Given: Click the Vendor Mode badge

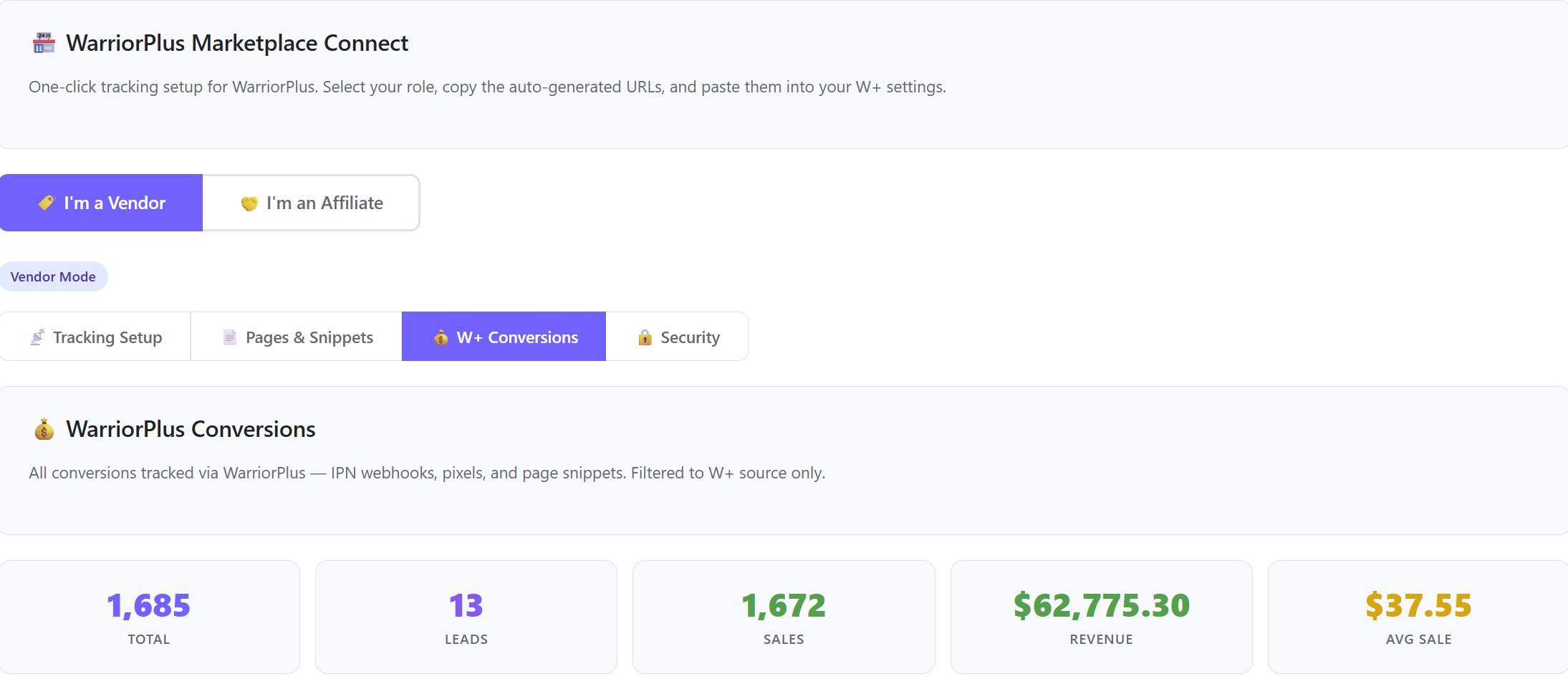Looking at the screenshot, I should click(54, 276).
